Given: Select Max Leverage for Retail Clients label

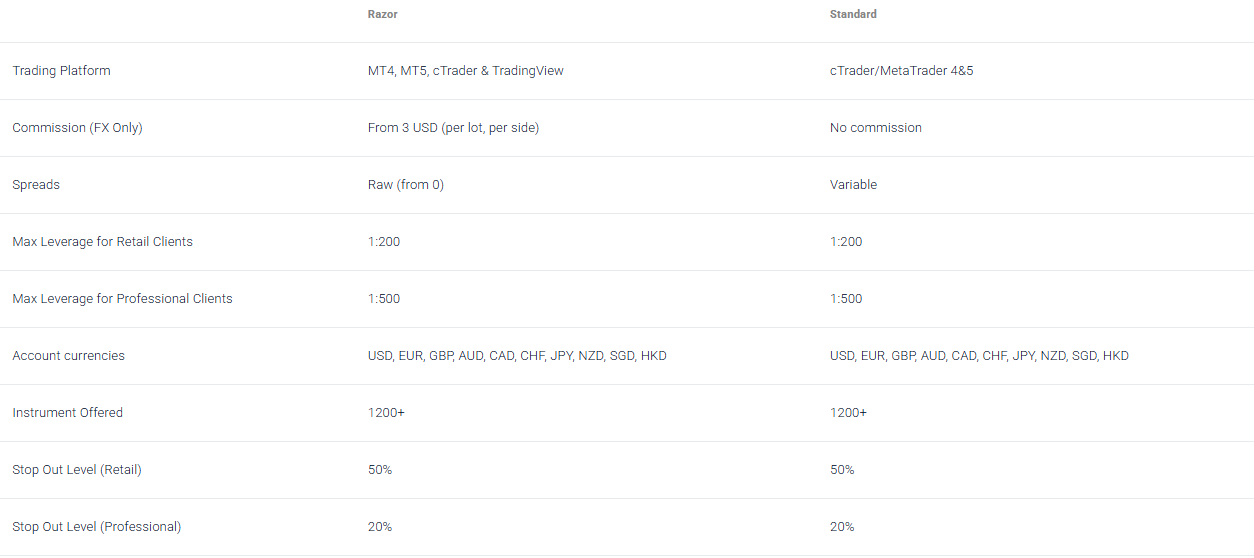Looking at the screenshot, I should coord(102,242).
